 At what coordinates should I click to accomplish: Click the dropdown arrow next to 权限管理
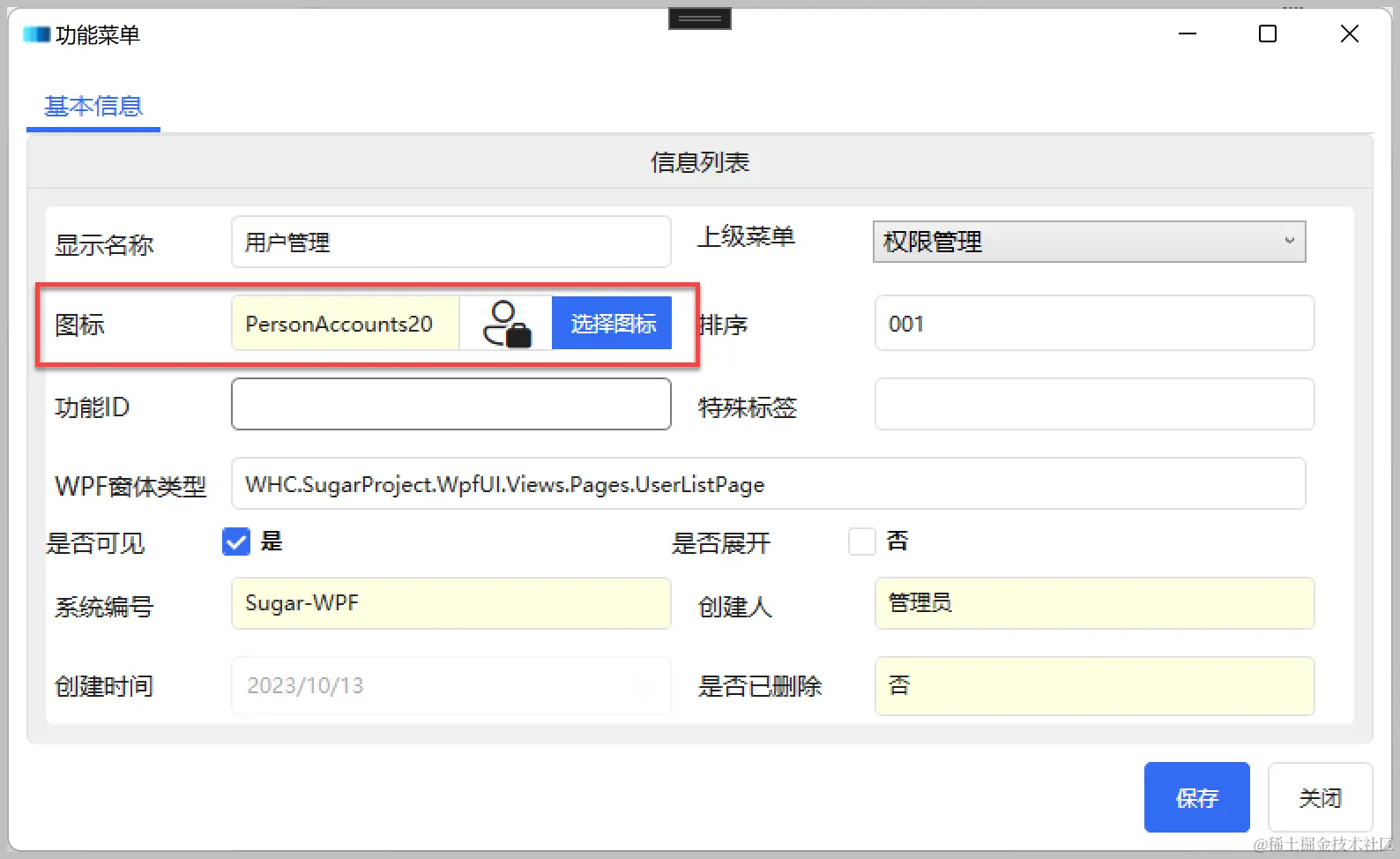1289,241
